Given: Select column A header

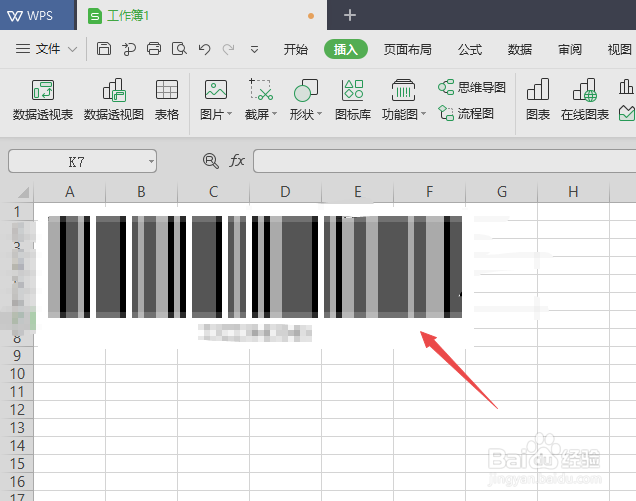Looking at the screenshot, I should coord(70,192).
